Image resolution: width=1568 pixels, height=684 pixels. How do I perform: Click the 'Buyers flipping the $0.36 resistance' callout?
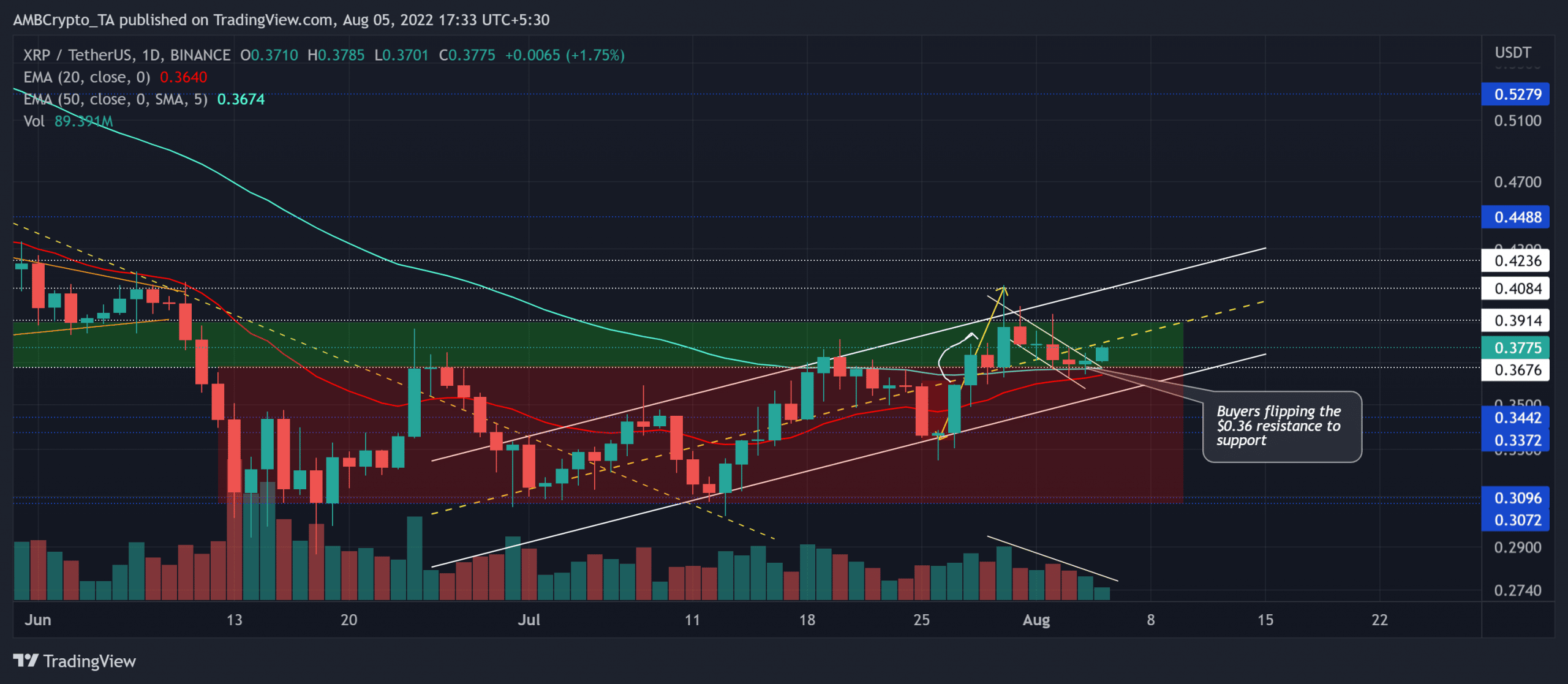tap(1281, 426)
